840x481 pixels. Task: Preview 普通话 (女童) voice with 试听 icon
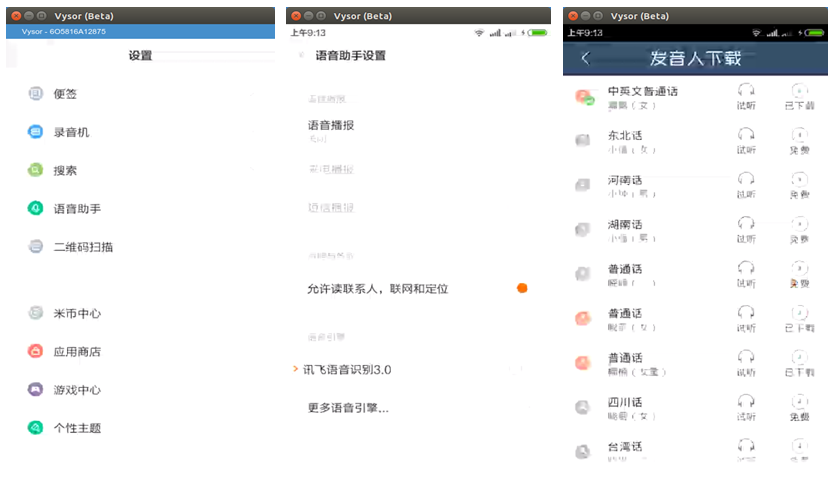tap(746, 356)
